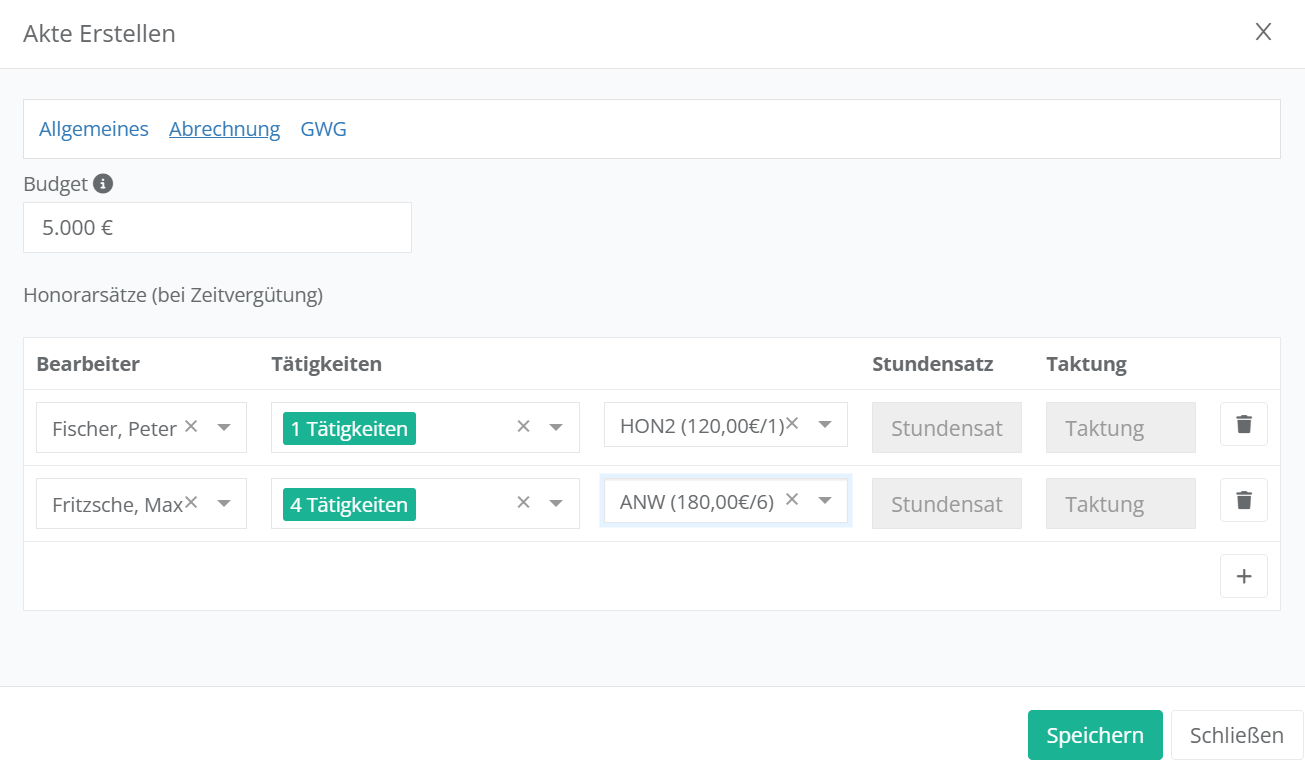Save the file with Speichern

[1094, 735]
